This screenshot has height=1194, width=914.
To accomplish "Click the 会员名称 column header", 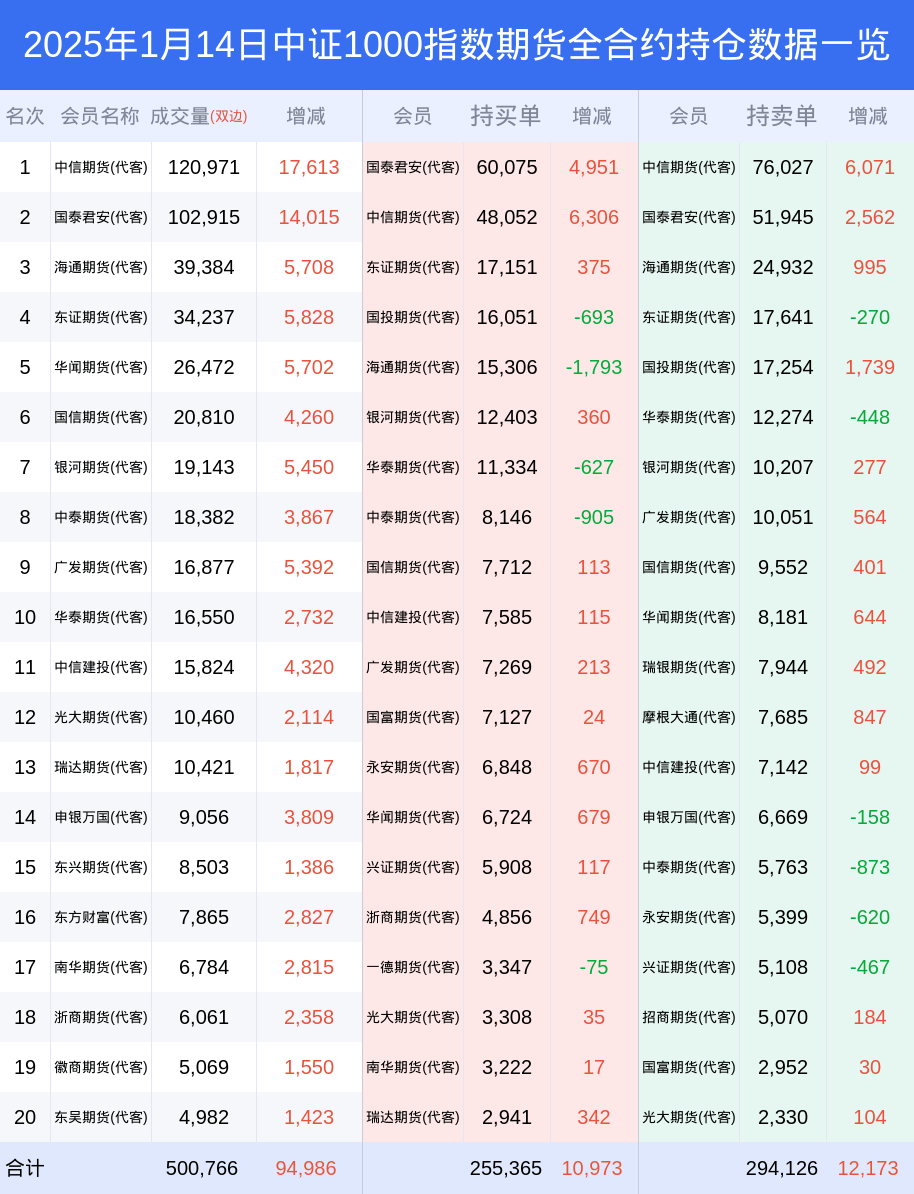I will [x=100, y=117].
